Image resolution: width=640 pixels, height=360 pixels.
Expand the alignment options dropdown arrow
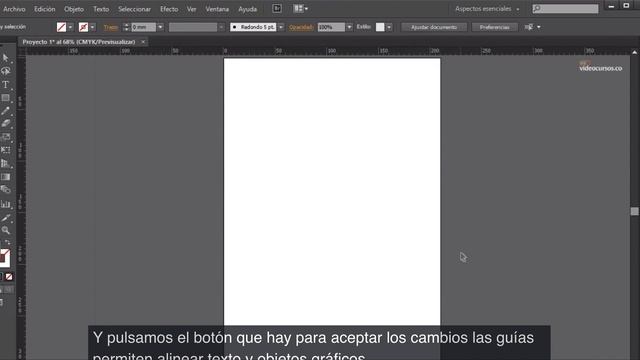point(539,27)
